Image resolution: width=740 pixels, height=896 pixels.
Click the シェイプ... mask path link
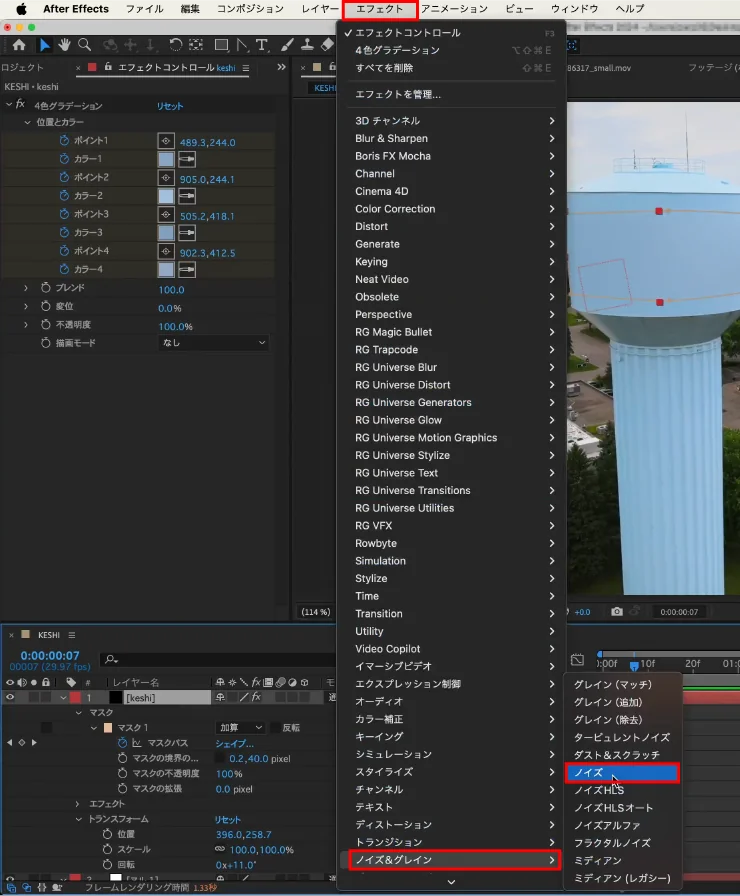(x=234, y=743)
